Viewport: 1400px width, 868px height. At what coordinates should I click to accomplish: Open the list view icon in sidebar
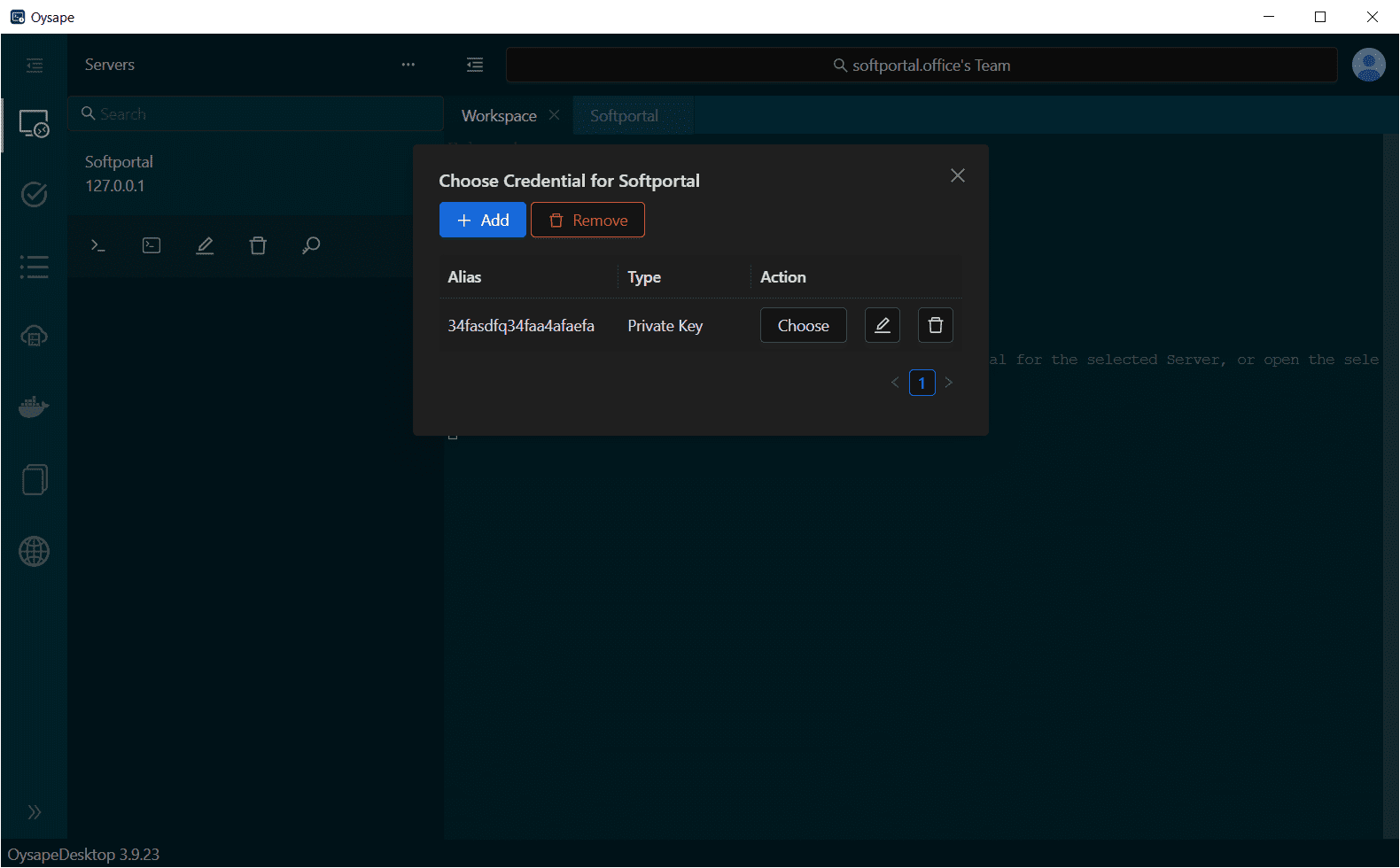pos(34,267)
